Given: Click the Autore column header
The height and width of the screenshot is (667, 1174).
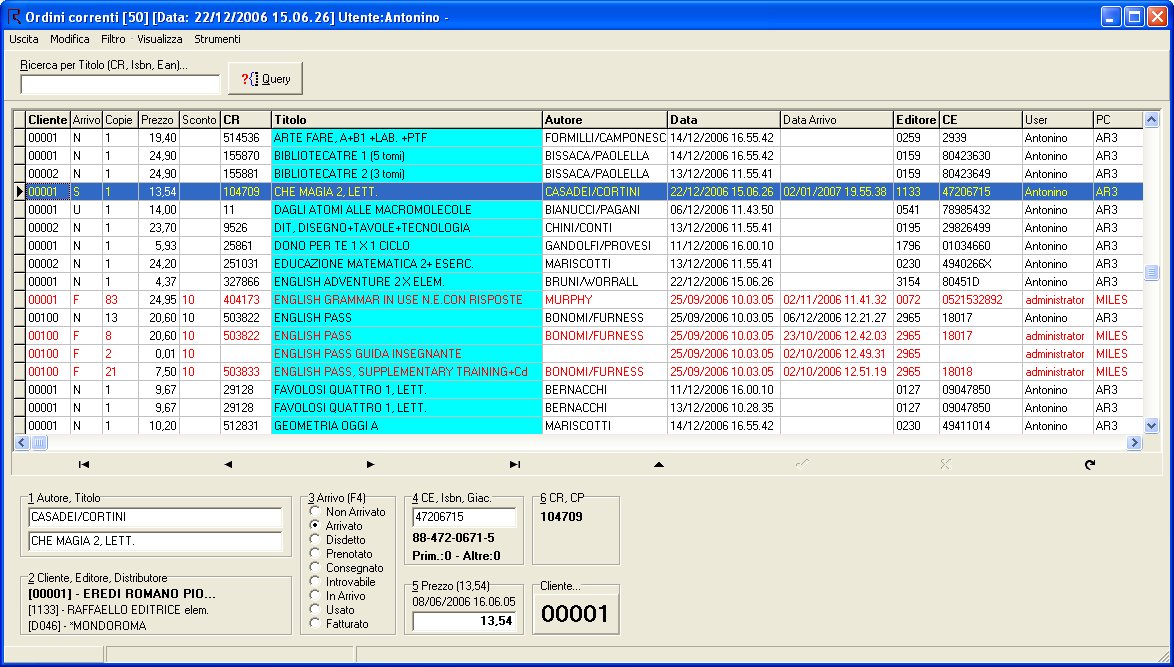Looking at the screenshot, I should tap(605, 120).
